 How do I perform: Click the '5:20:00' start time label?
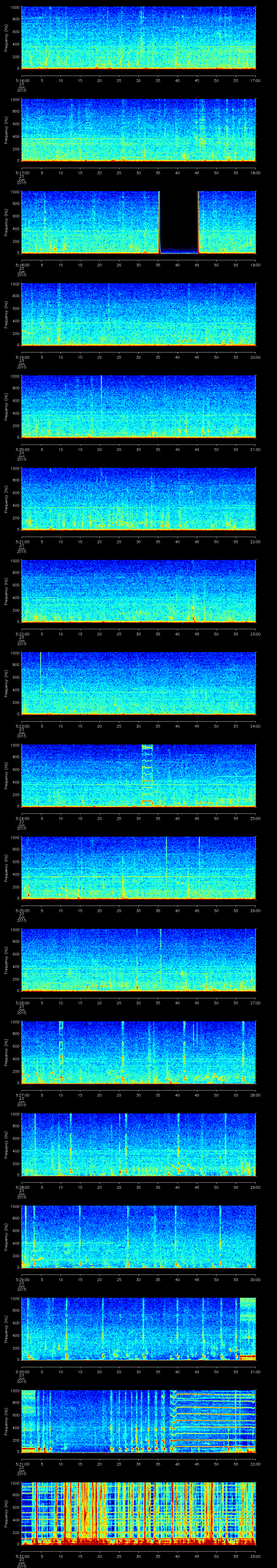pyautogui.click(x=22, y=449)
